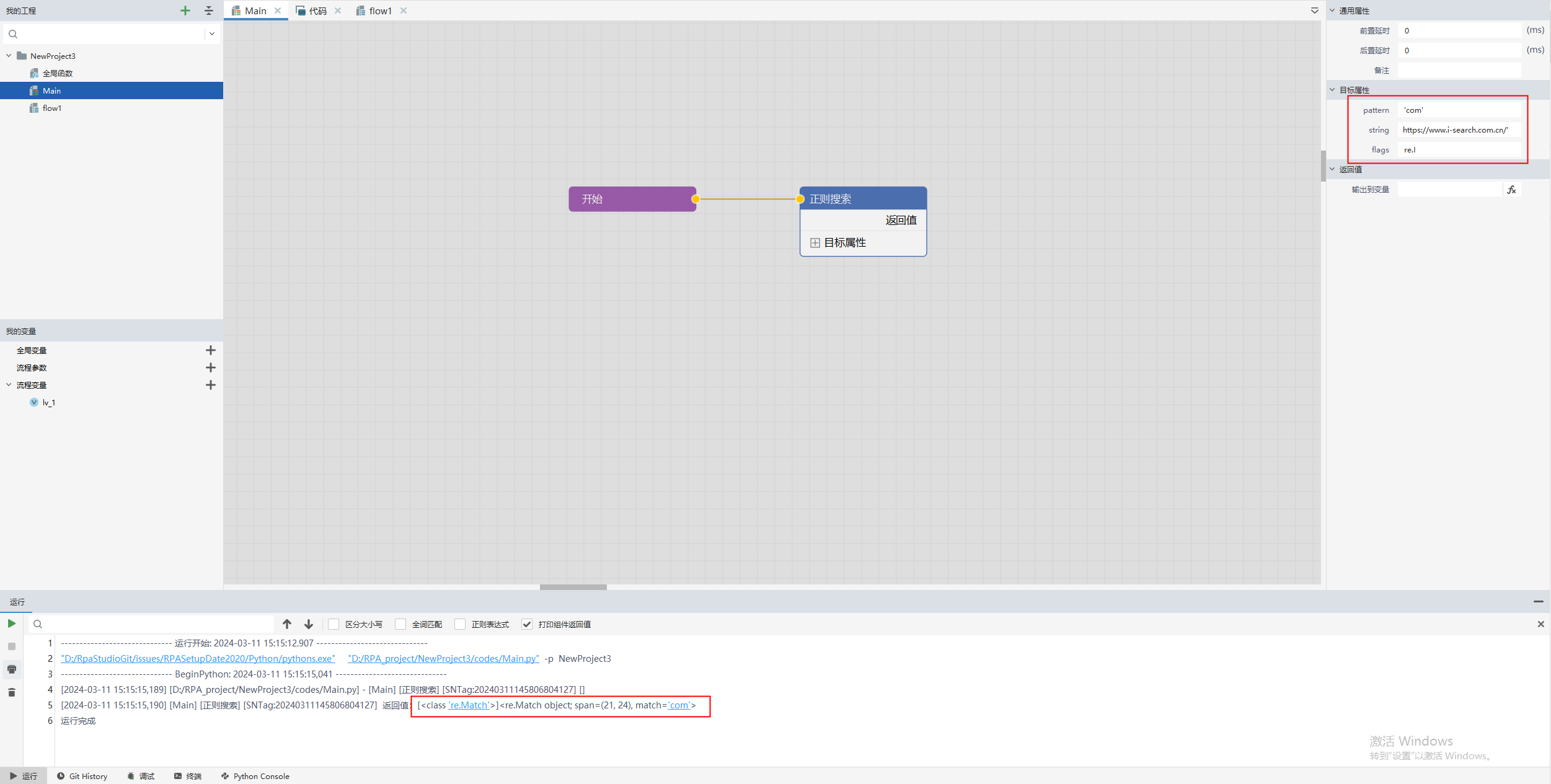Select the Main tab
This screenshot has height=784, width=1551.
(253, 10)
